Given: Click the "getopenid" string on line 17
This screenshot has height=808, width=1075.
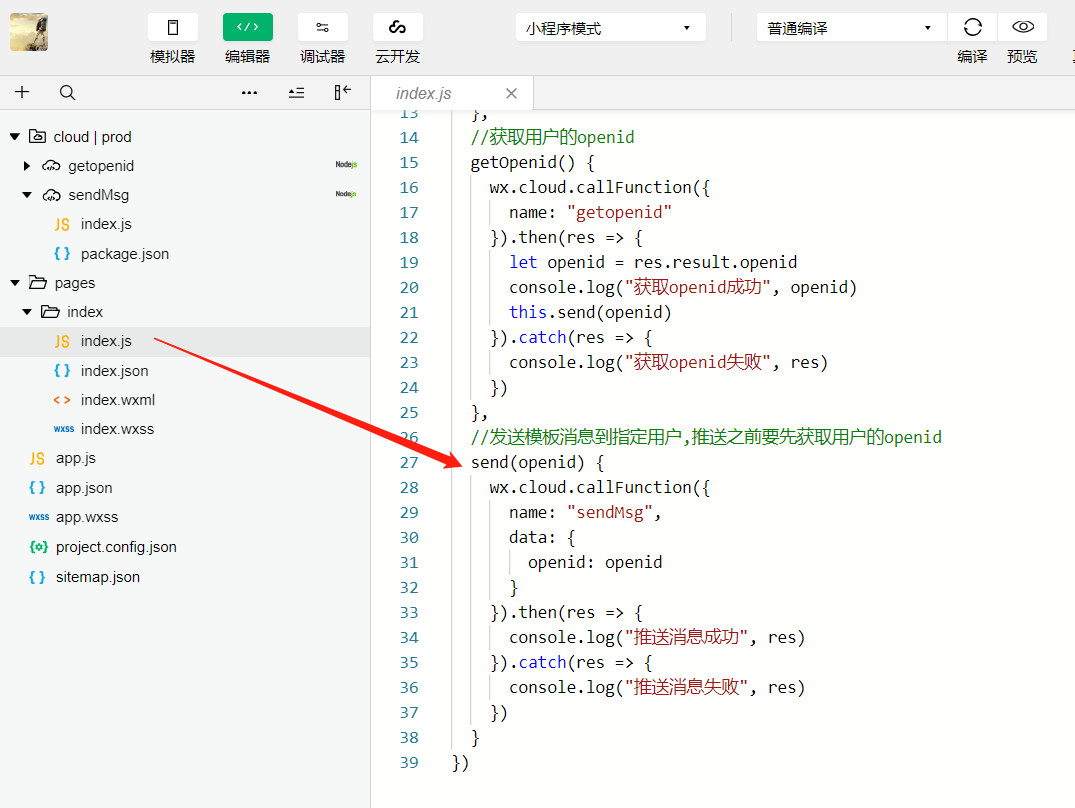Looking at the screenshot, I should (619, 212).
